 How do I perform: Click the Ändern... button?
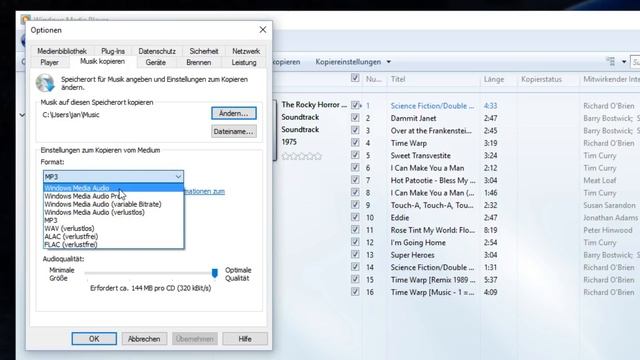234,113
